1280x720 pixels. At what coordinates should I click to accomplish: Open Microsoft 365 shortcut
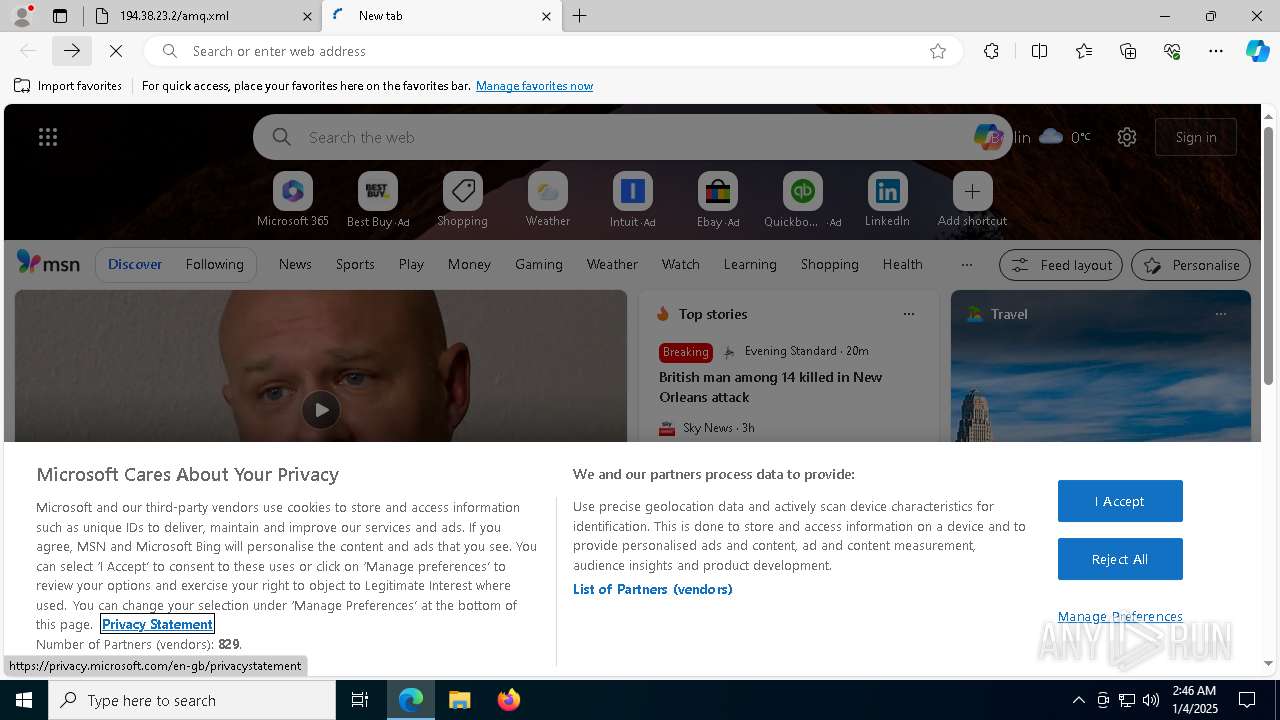293,200
